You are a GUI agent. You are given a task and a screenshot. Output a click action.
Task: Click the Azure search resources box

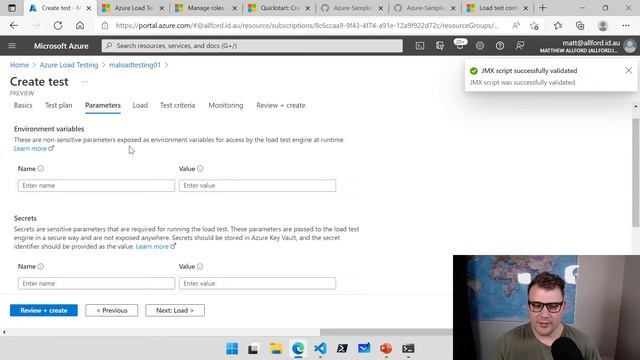[252, 46]
